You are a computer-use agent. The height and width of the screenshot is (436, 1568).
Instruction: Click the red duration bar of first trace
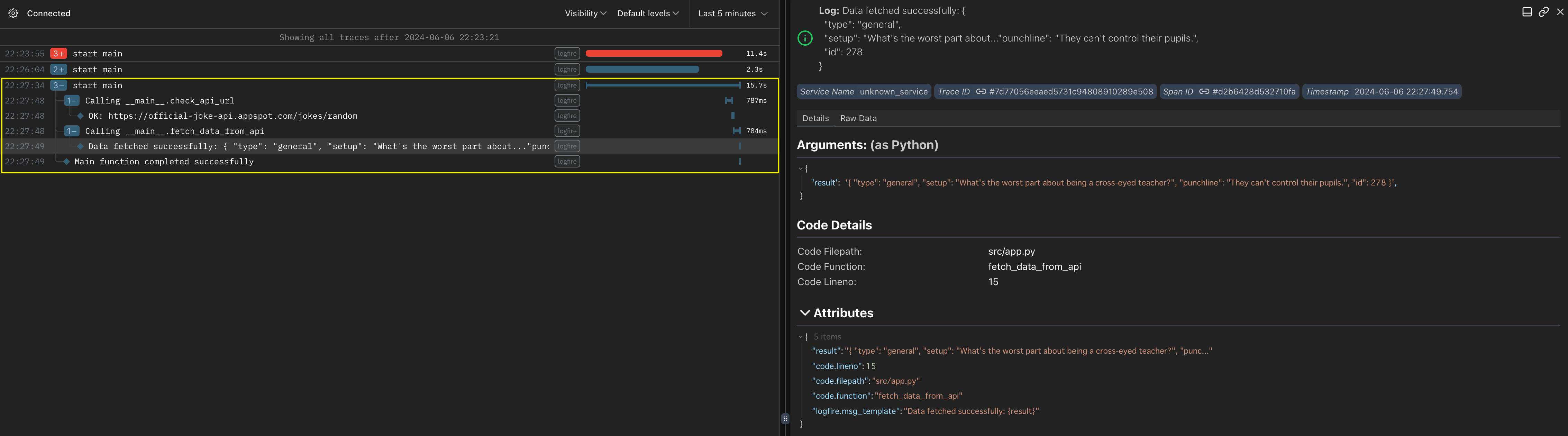tap(653, 54)
